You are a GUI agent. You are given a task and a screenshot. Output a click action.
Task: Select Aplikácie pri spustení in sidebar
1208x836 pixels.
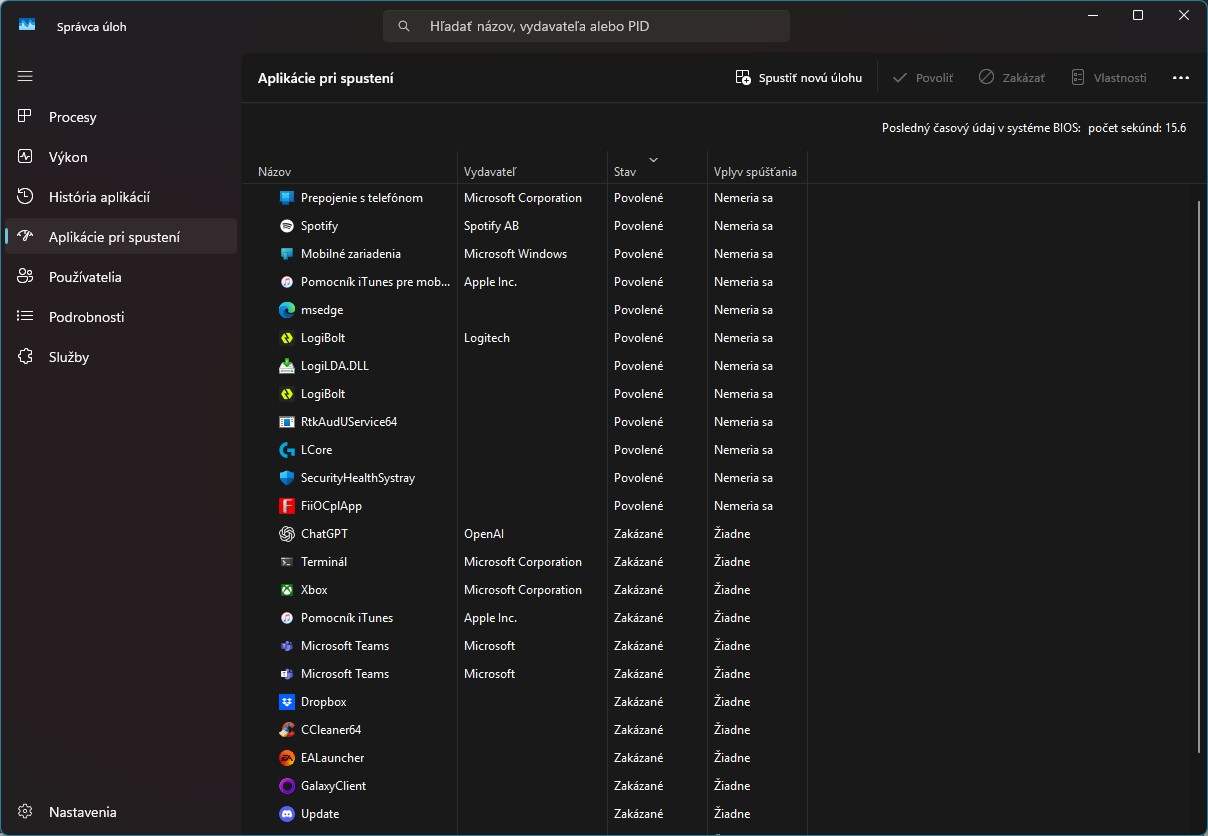pos(121,237)
